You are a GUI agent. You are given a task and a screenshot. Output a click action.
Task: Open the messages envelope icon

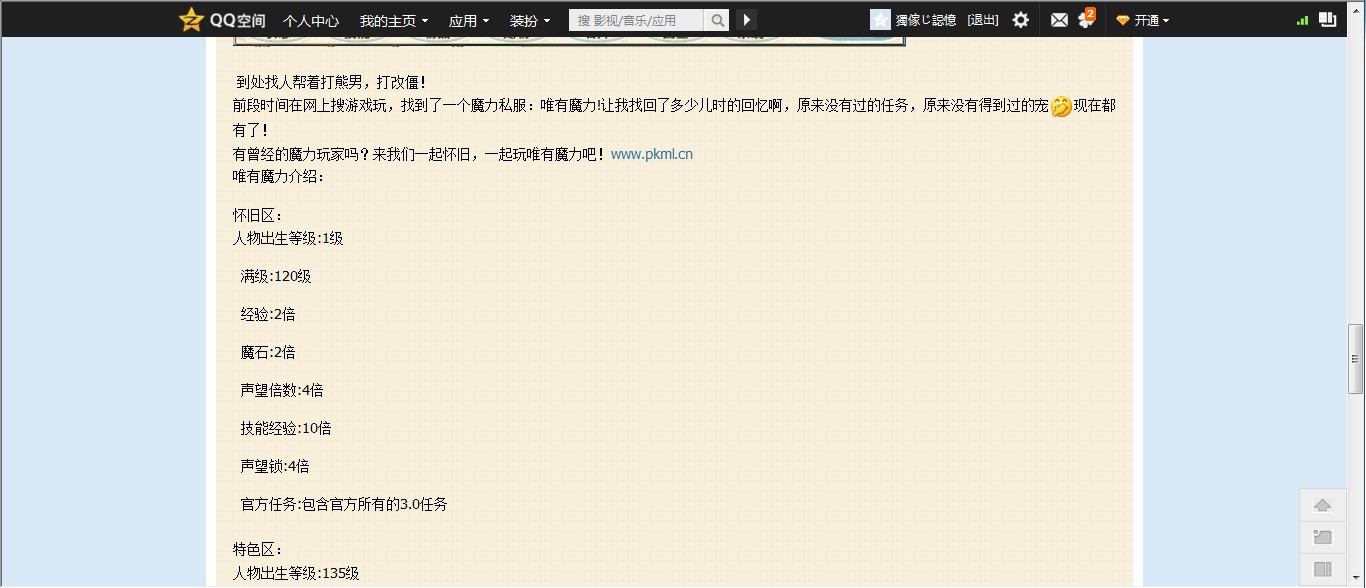pos(1059,20)
